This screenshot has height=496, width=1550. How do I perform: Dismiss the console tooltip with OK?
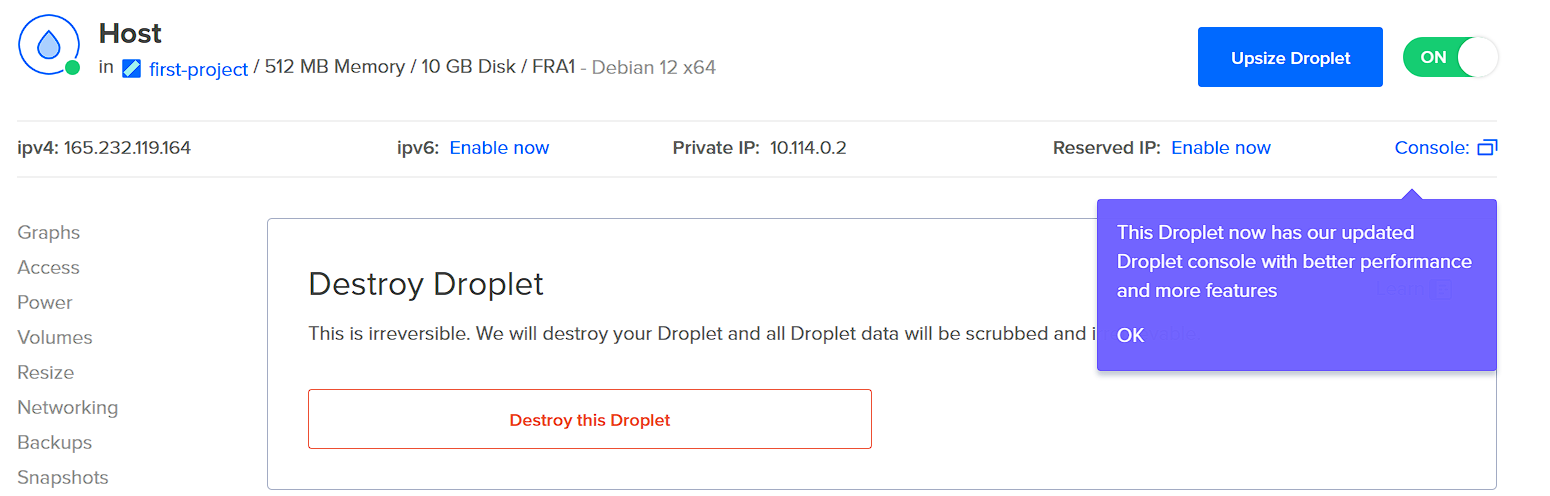pos(1130,335)
